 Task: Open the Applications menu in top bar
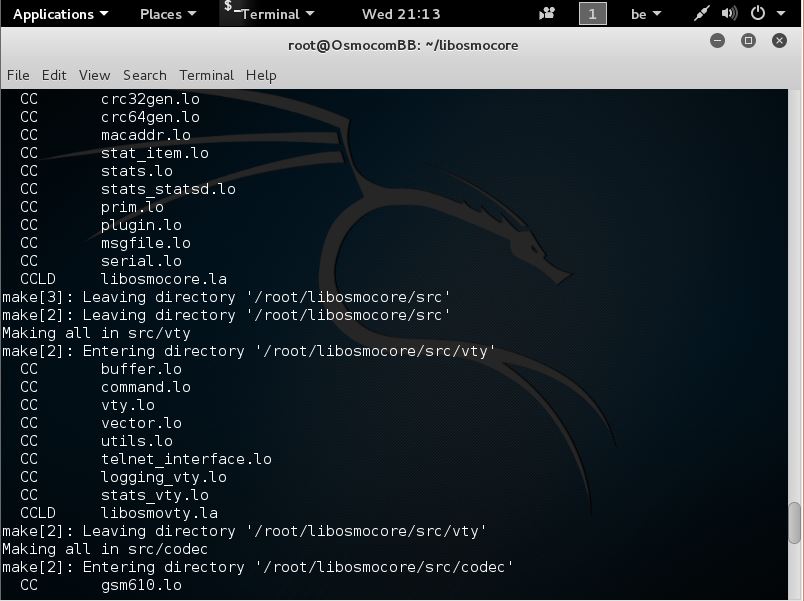click(x=61, y=14)
